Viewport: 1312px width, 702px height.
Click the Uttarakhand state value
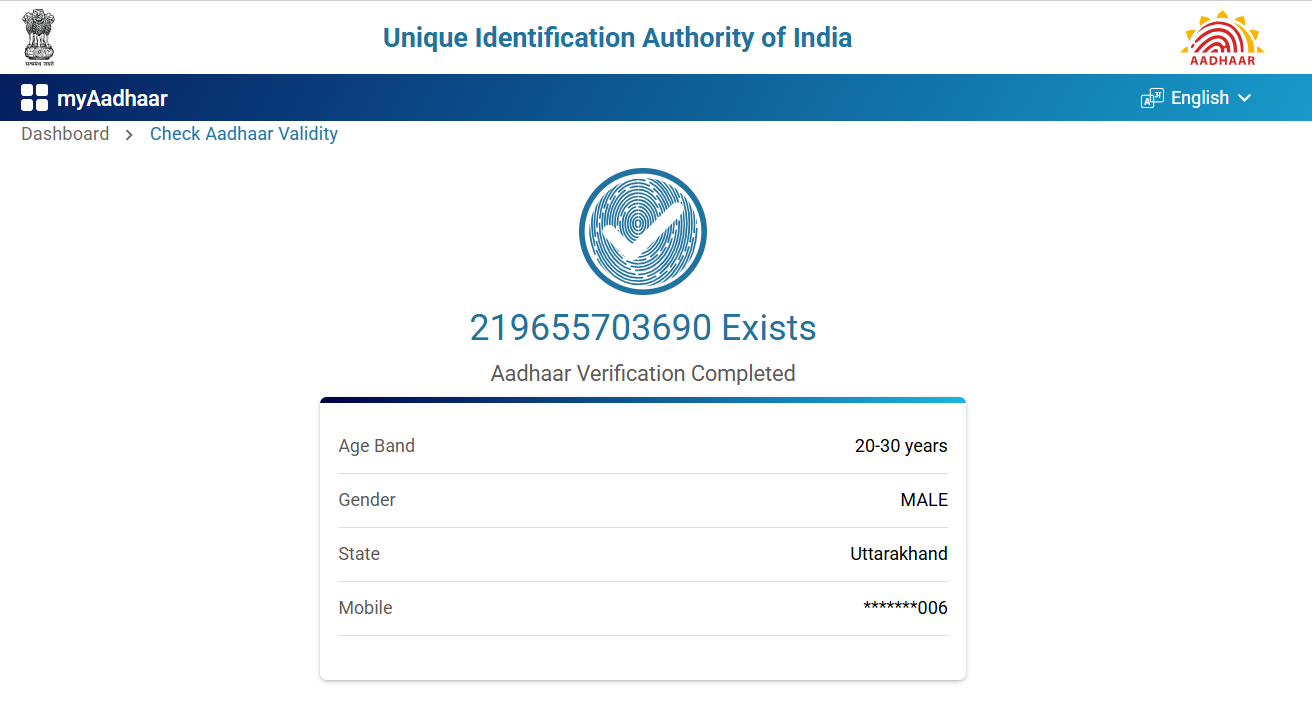(899, 554)
